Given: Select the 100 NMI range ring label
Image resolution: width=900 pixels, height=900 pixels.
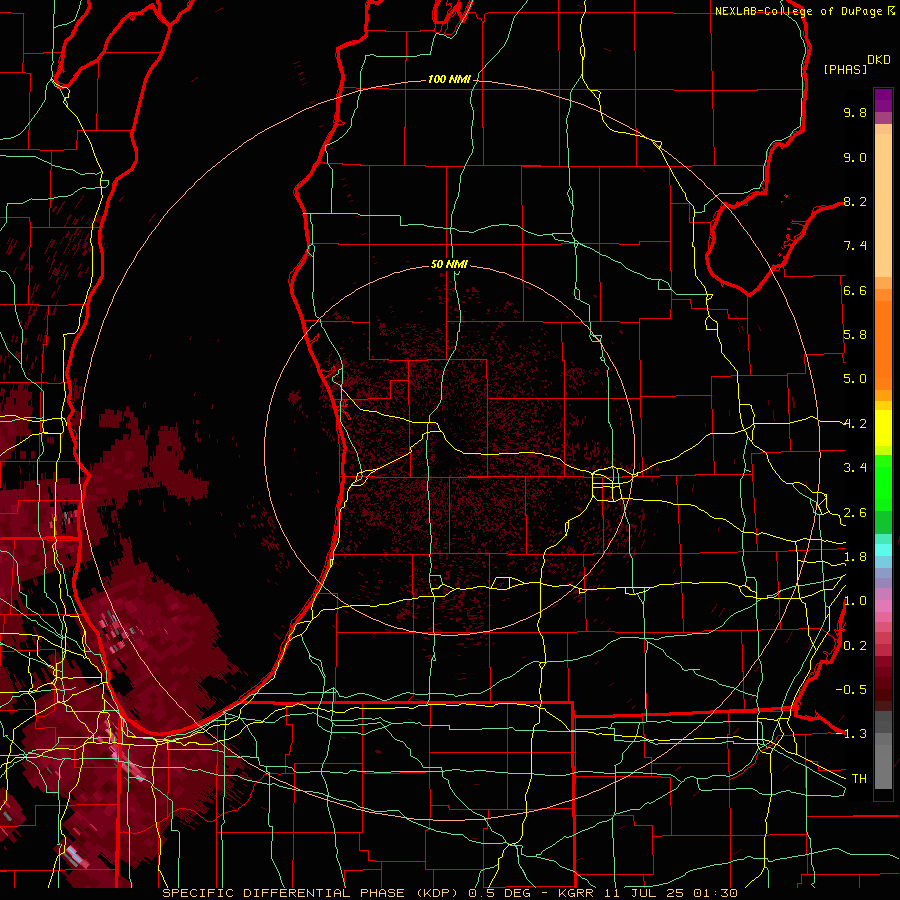Looking at the screenshot, I should click(449, 79).
